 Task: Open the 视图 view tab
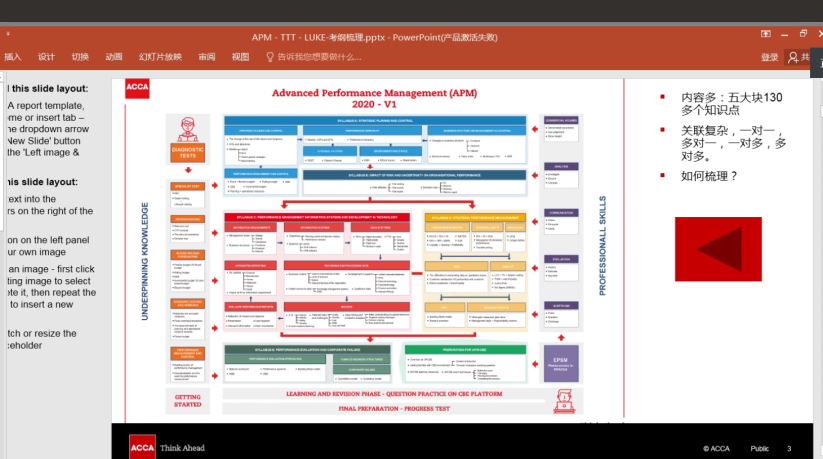pyautogui.click(x=240, y=57)
